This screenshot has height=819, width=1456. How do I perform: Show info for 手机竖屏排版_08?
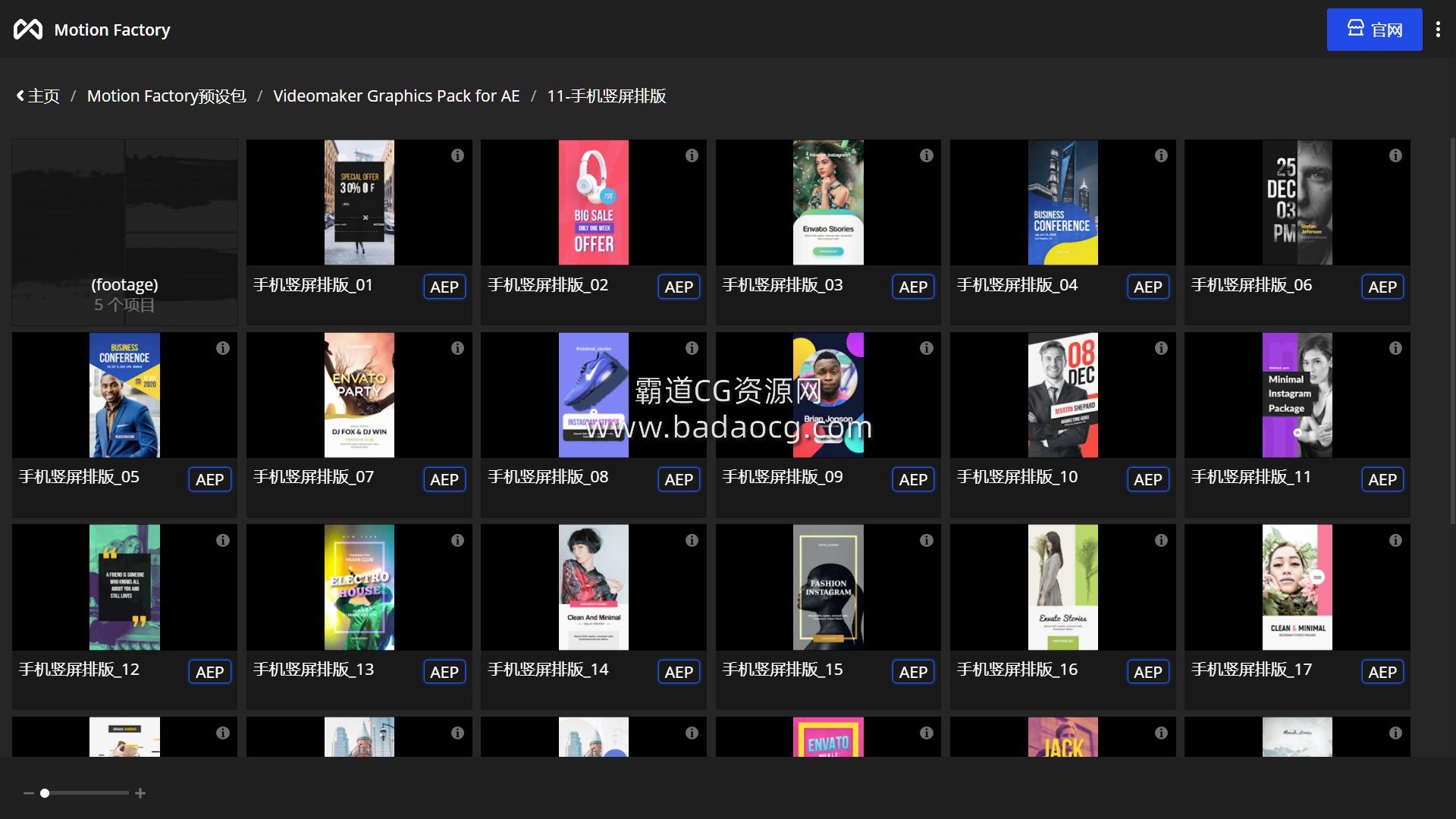click(x=692, y=348)
